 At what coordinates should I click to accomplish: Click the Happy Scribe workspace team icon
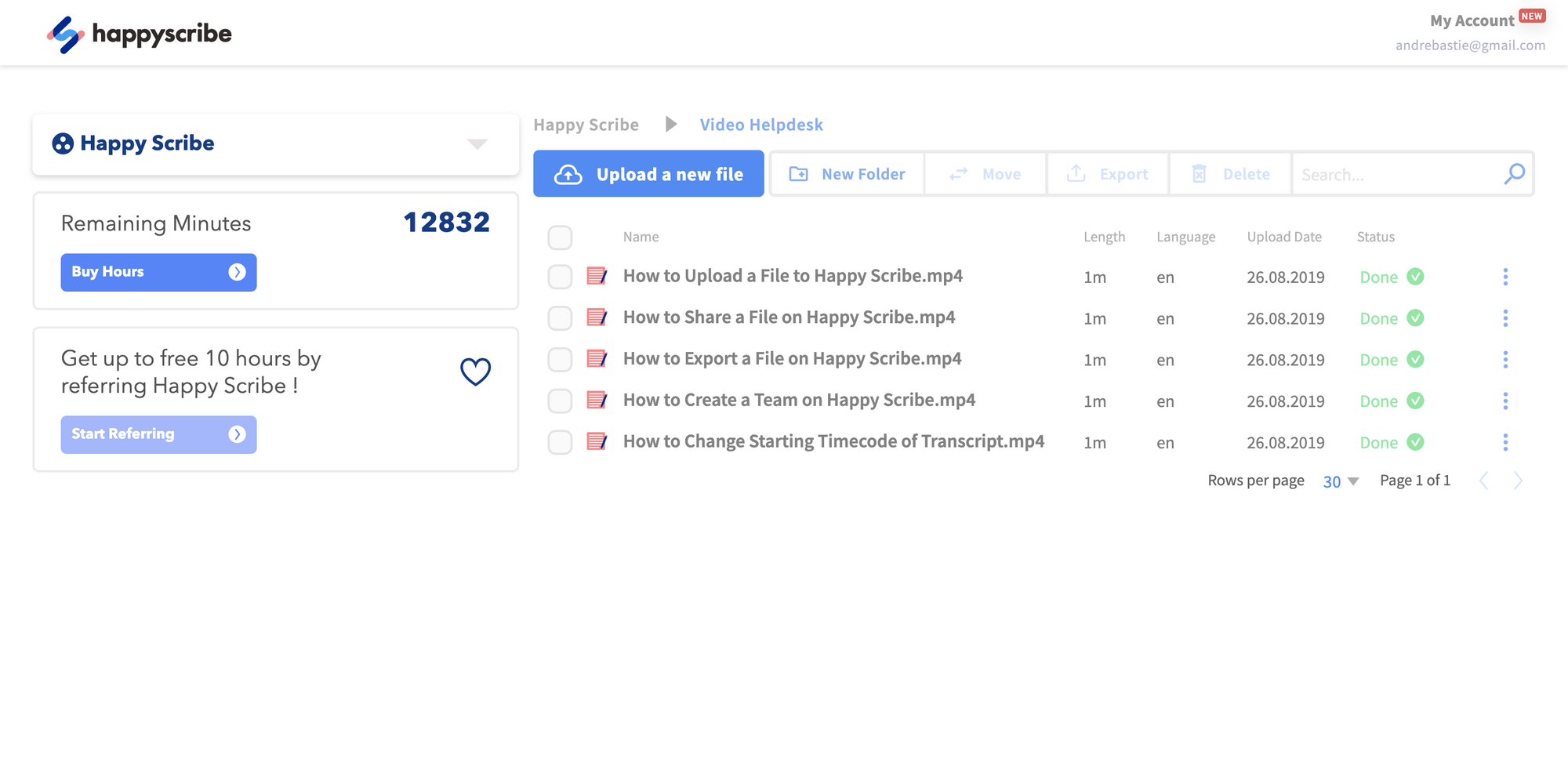coord(63,143)
